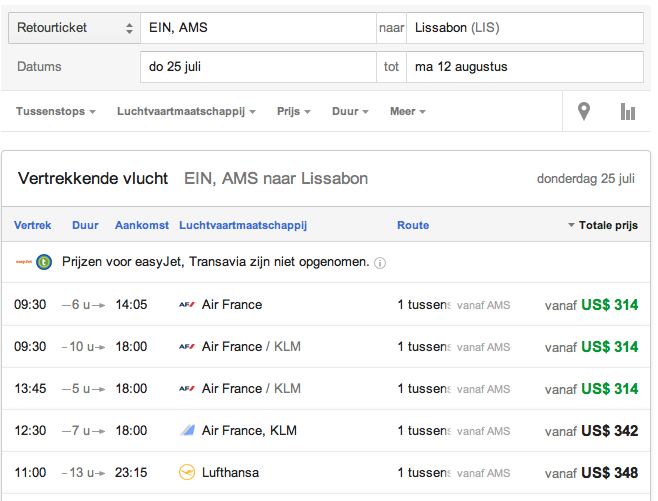The image size is (658, 501).
Task: Click Air France logo in the 10 u duration row
Action: (x=187, y=347)
